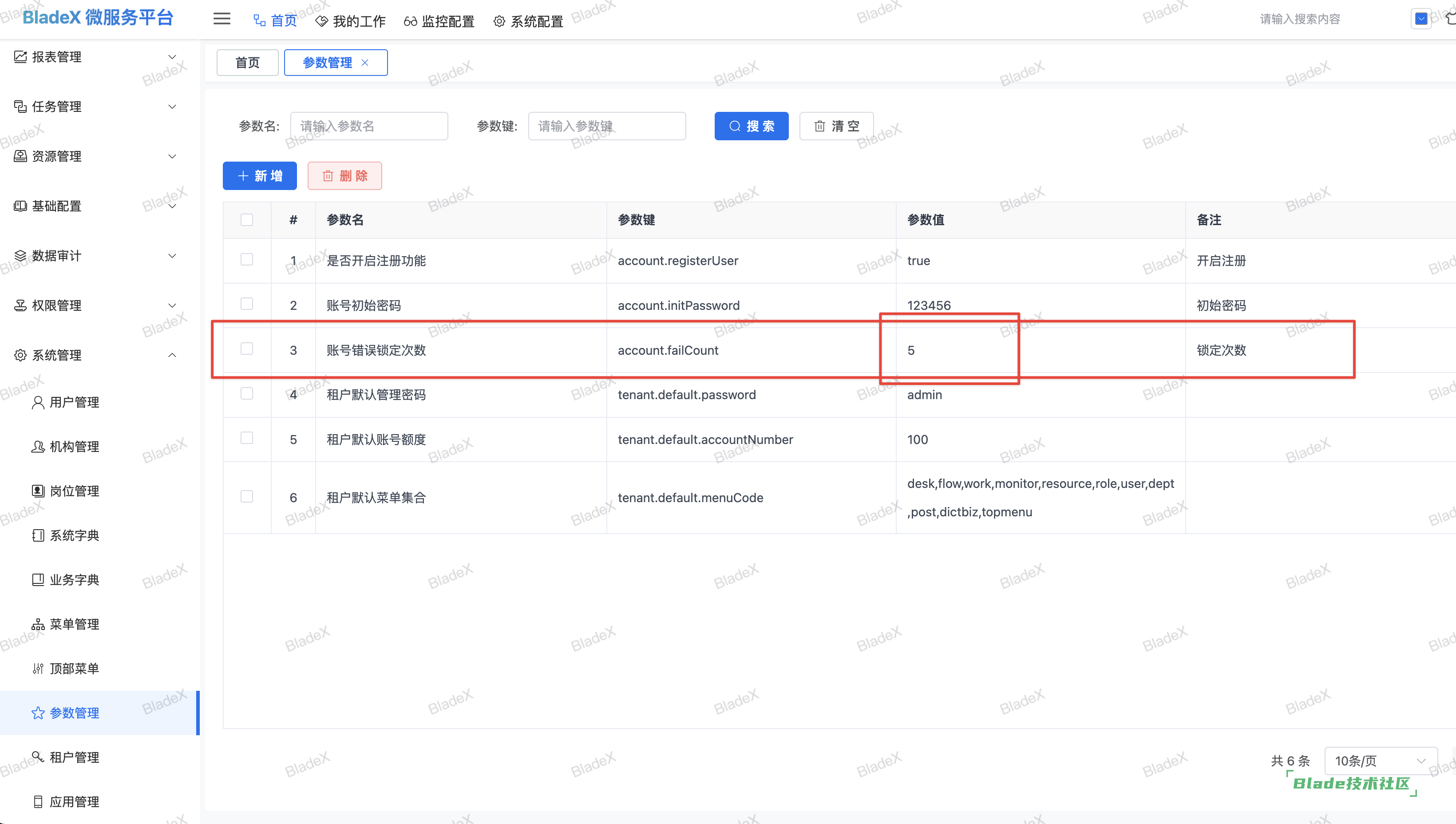The image size is (1456, 824).
Task: Collapse sidebar with the hamburger menu icon
Action: click(x=222, y=19)
